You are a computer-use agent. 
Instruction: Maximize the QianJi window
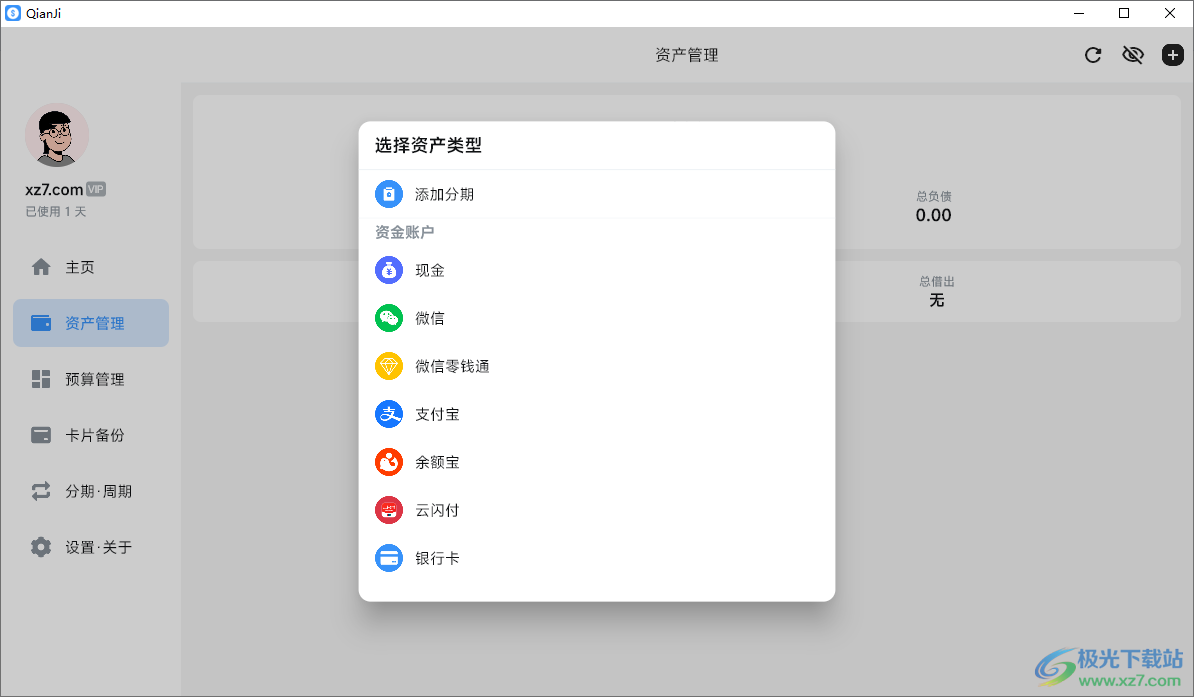point(1124,13)
